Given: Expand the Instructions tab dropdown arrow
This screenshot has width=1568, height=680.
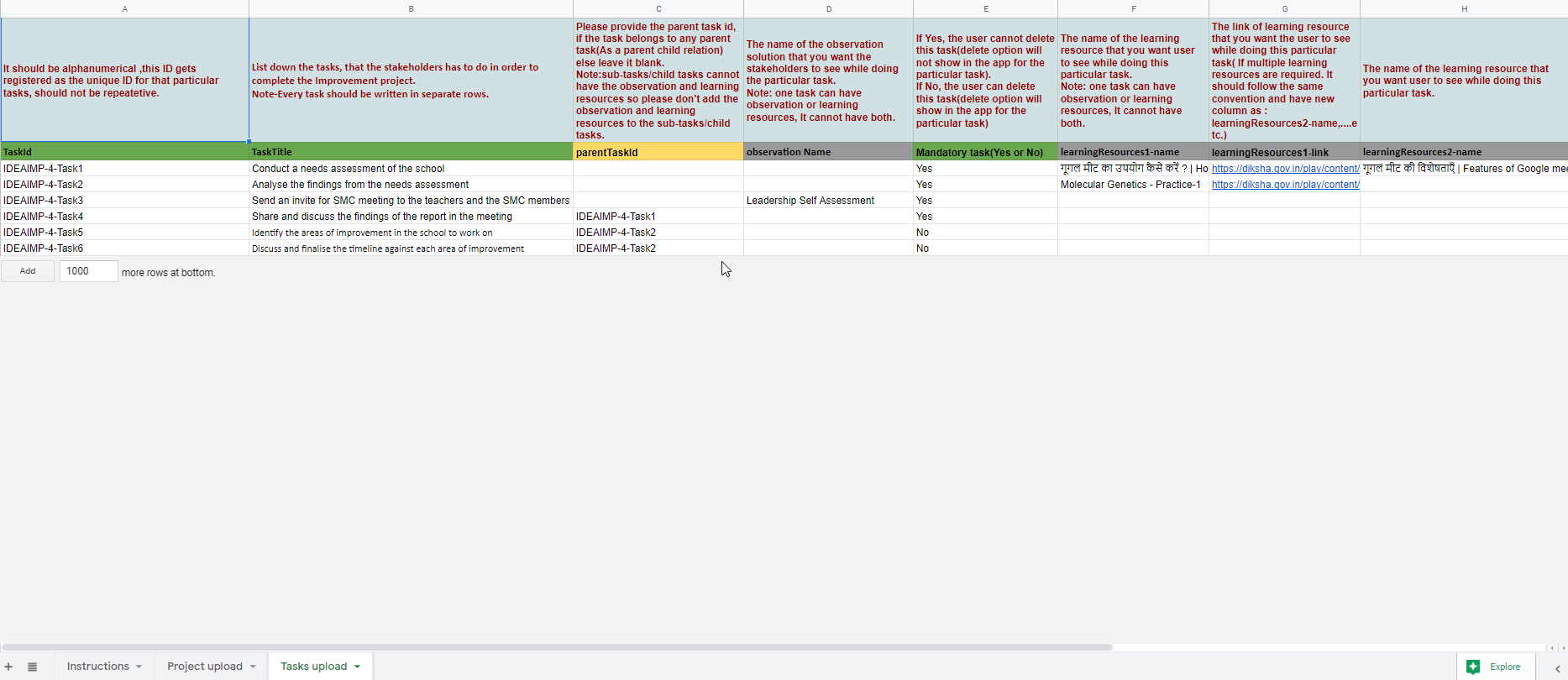Looking at the screenshot, I should coord(139,667).
